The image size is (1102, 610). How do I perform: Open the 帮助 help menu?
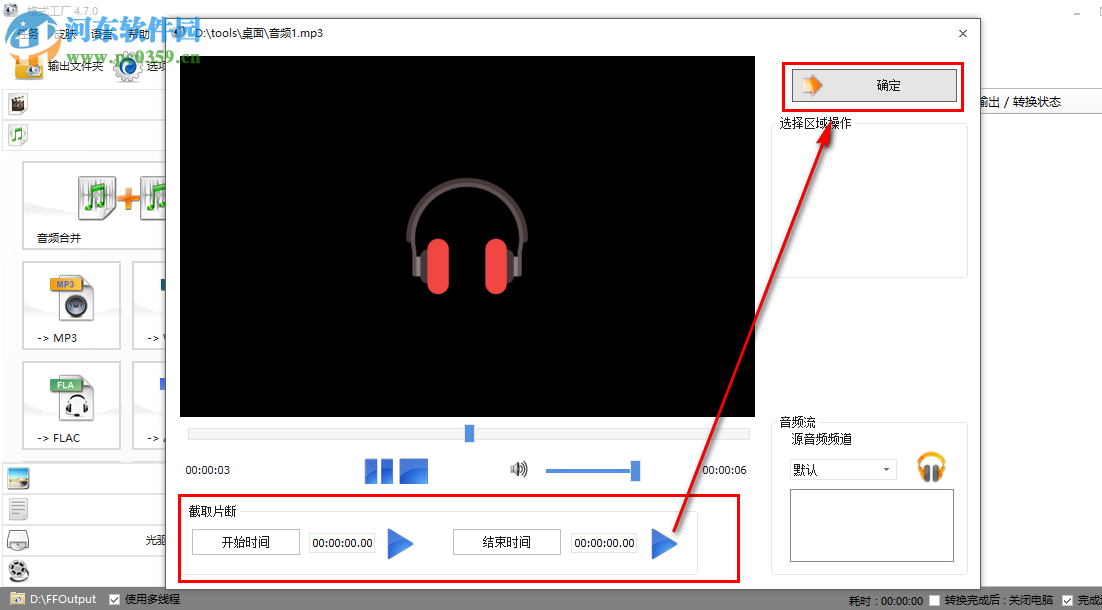tap(138, 33)
